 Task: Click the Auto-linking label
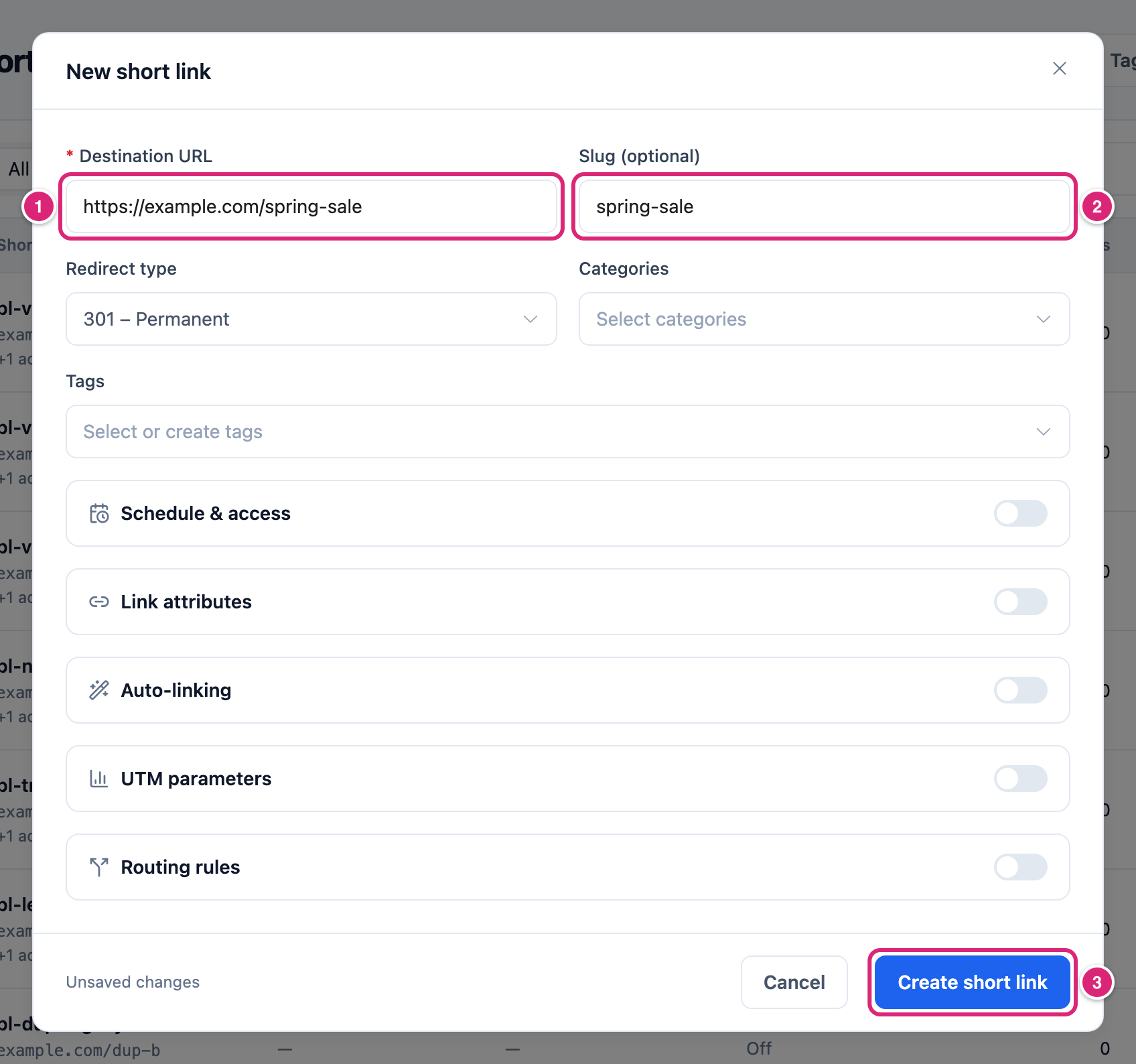click(176, 690)
